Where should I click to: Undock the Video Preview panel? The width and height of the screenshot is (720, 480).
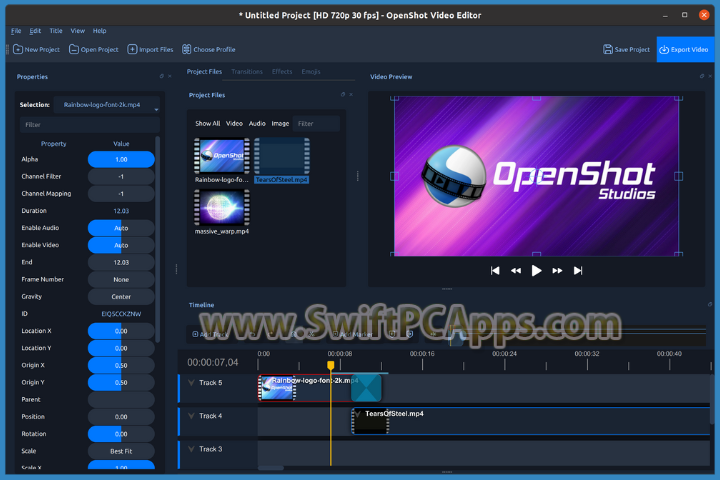702,76
